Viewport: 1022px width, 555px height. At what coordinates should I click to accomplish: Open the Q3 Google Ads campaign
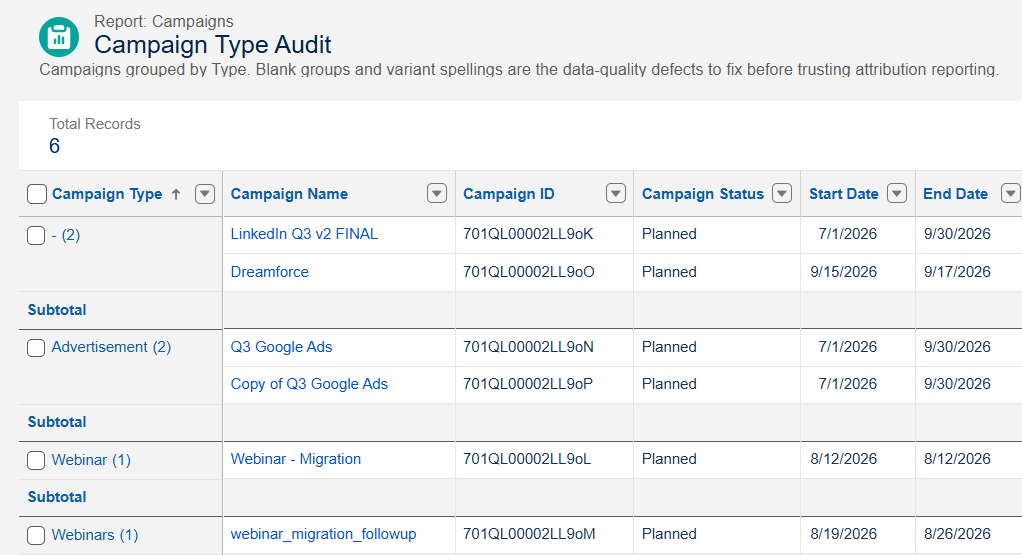coord(282,347)
